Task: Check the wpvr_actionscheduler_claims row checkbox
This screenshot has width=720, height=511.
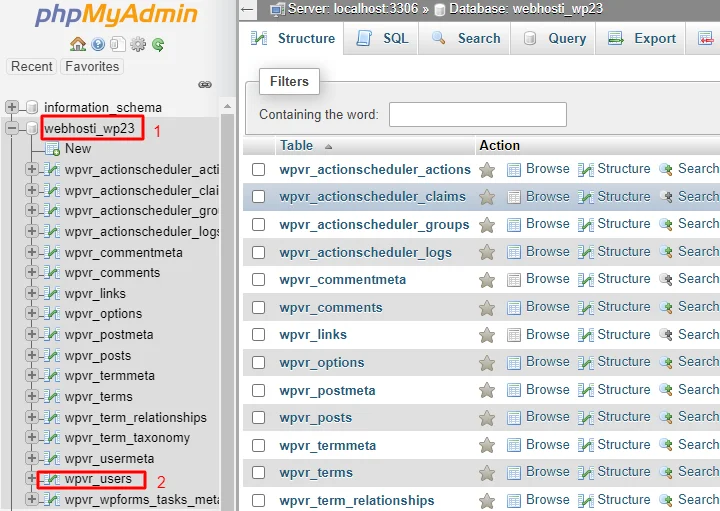Action: tap(259, 197)
